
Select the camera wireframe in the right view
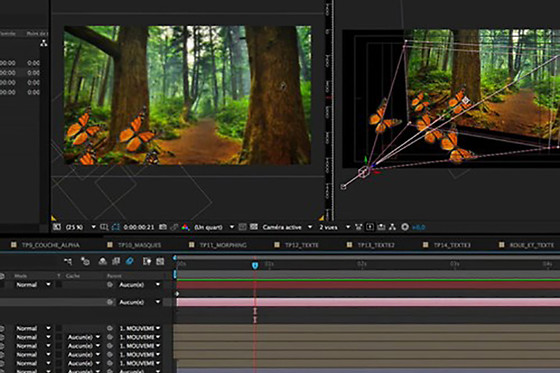pyautogui.click(x=364, y=172)
